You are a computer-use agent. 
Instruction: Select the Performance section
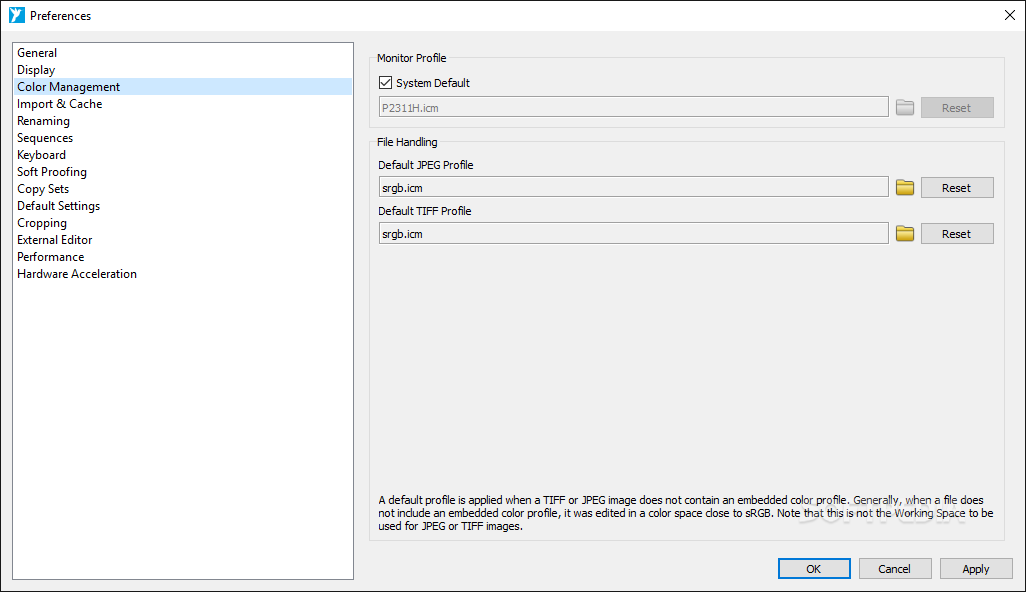[x=183, y=257]
